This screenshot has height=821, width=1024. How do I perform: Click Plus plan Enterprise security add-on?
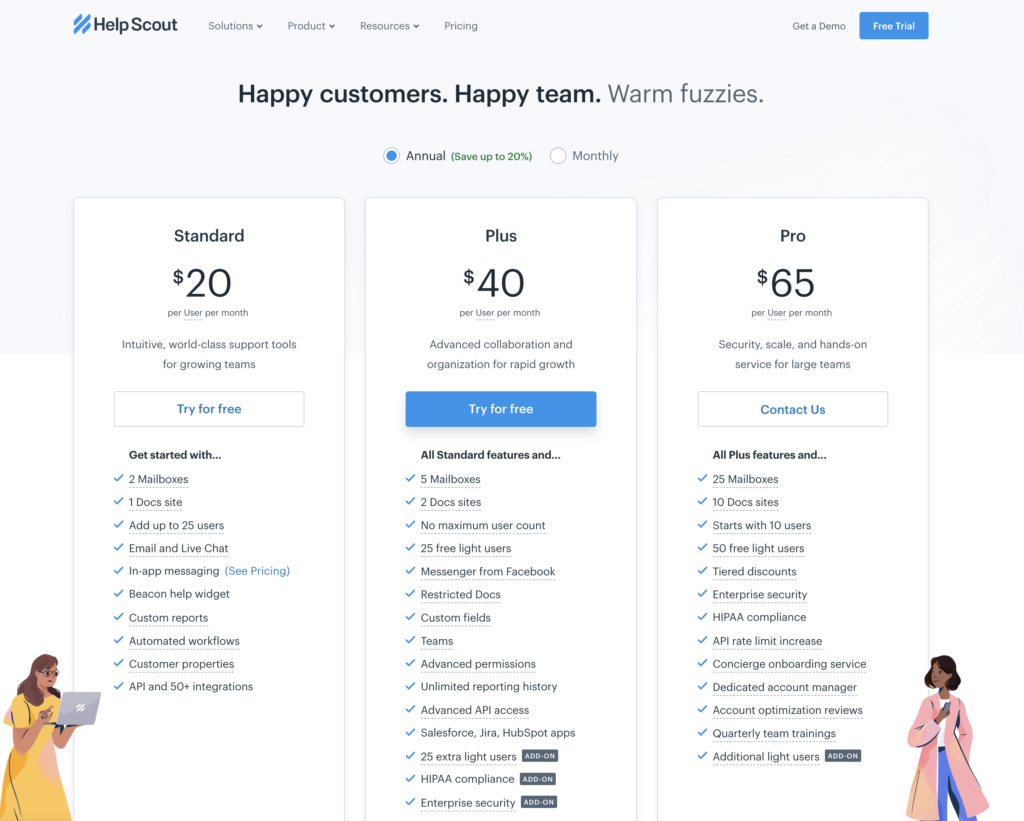click(468, 803)
